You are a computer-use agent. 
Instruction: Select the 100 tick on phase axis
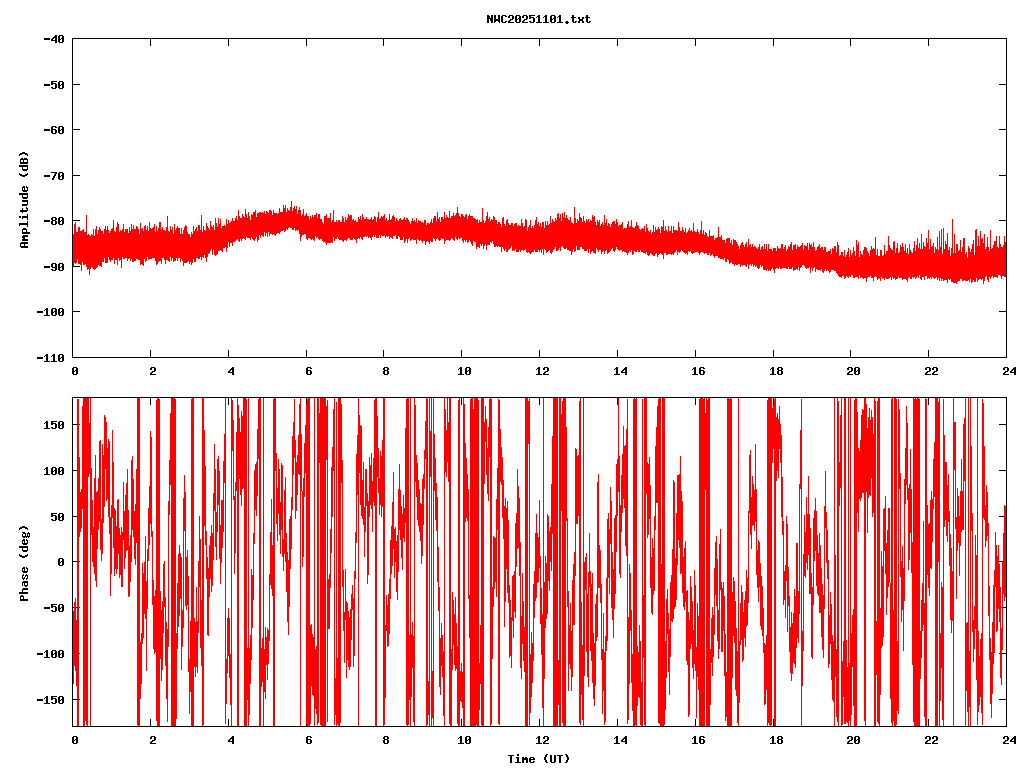coord(55,471)
